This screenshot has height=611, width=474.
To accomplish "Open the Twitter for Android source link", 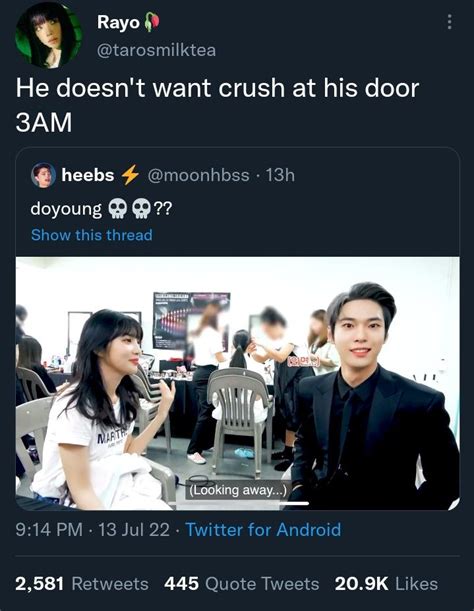I will point(263,530).
